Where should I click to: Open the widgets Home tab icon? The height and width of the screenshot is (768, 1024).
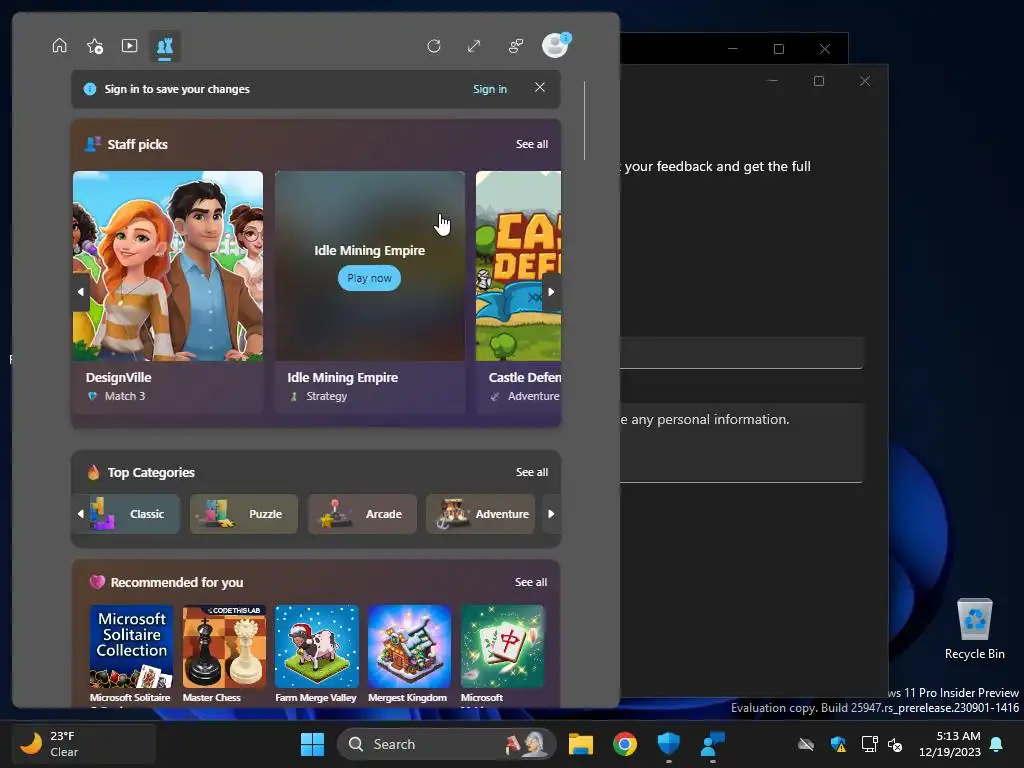tap(59, 46)
